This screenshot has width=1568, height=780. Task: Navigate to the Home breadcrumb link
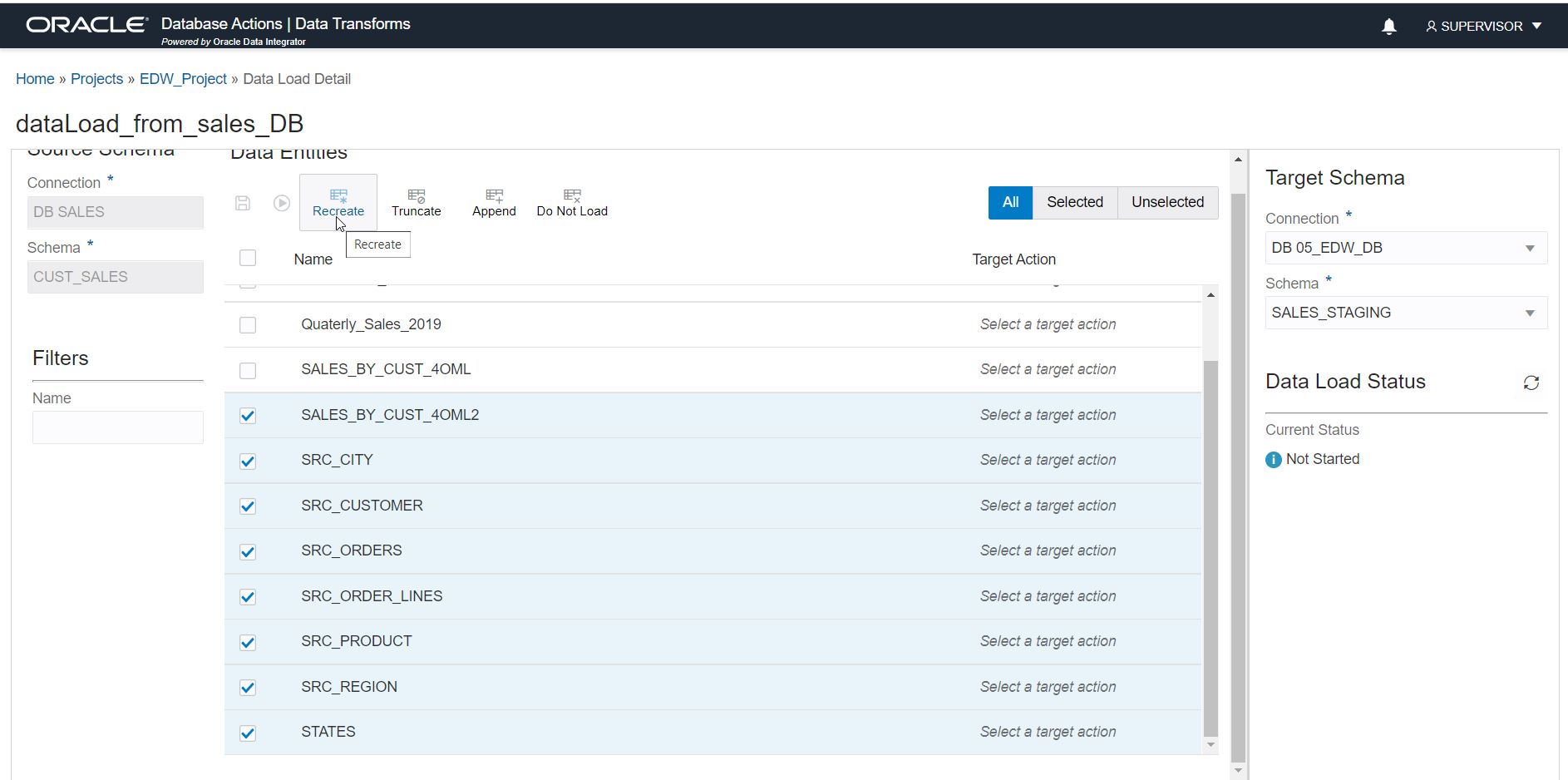35,79
